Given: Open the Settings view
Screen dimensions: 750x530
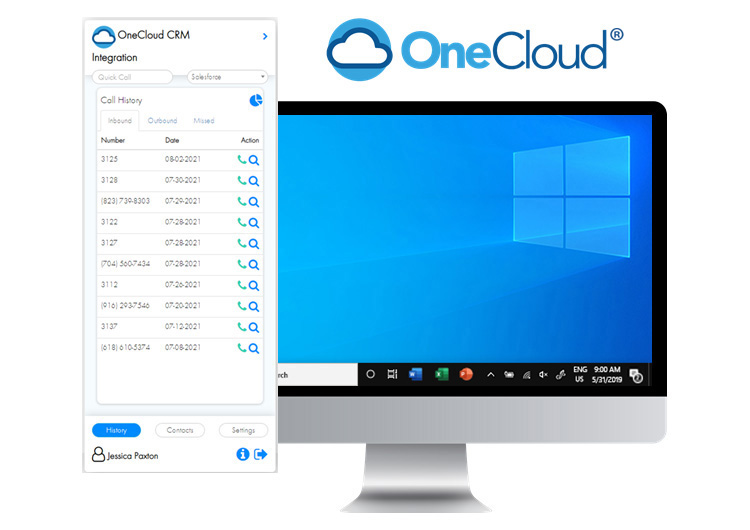Looking at the screenshot, I should click(x=243, y=431).
